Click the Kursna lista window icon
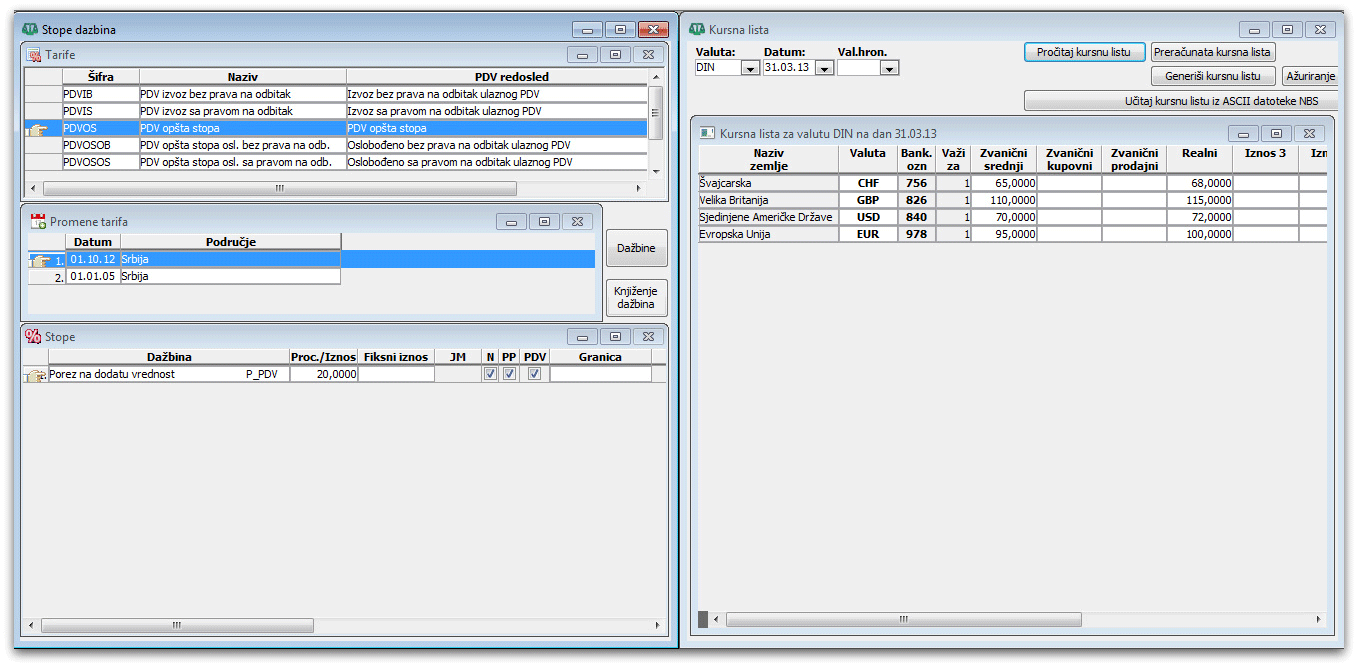 coord(698,29)
